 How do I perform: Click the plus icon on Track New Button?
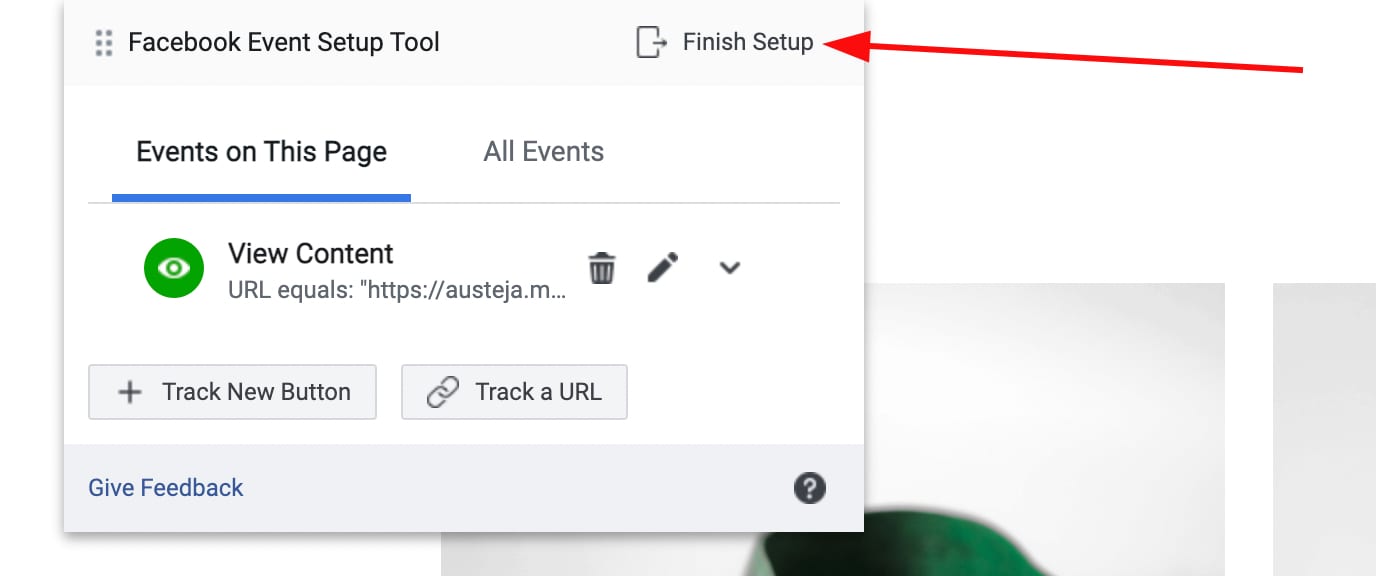click(129, 392)
